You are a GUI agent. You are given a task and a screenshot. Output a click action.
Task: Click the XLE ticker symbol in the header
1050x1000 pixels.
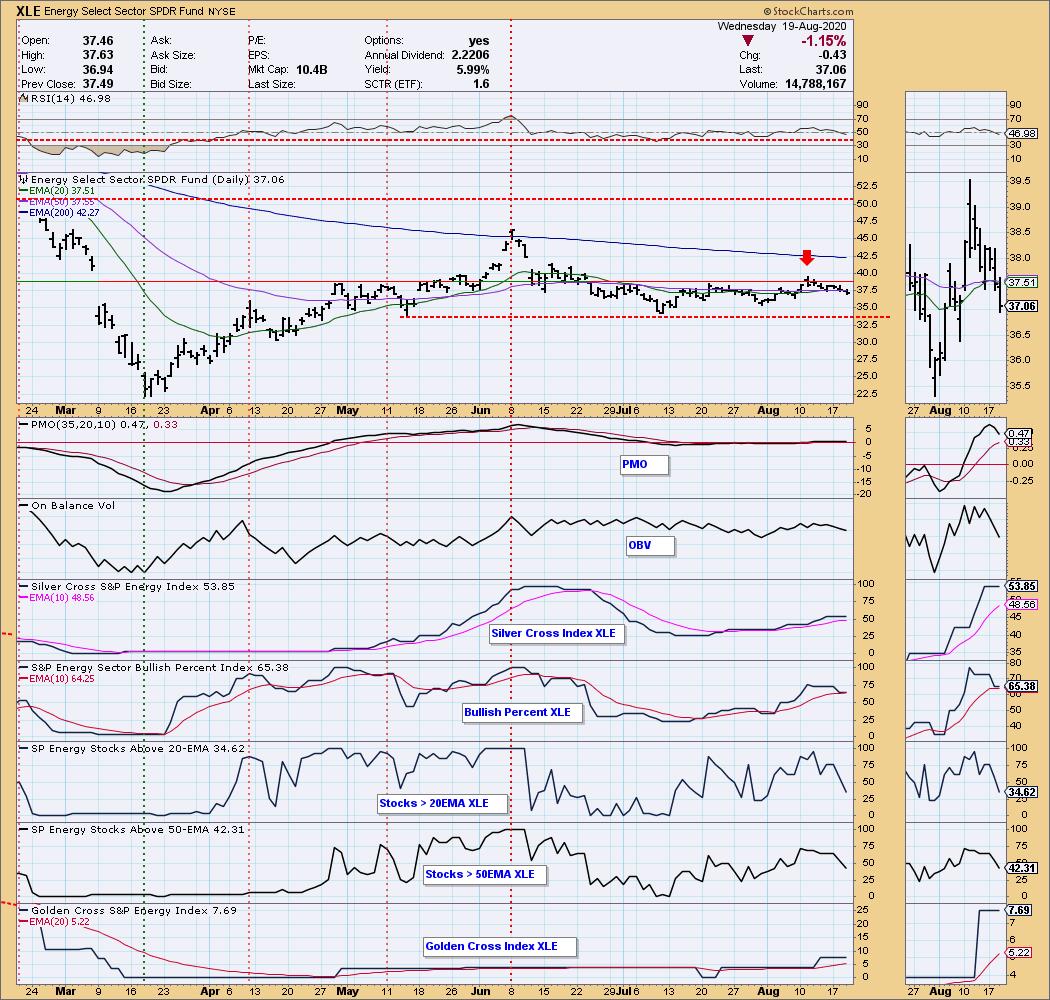pyautogui.click(x=28, y=11)
